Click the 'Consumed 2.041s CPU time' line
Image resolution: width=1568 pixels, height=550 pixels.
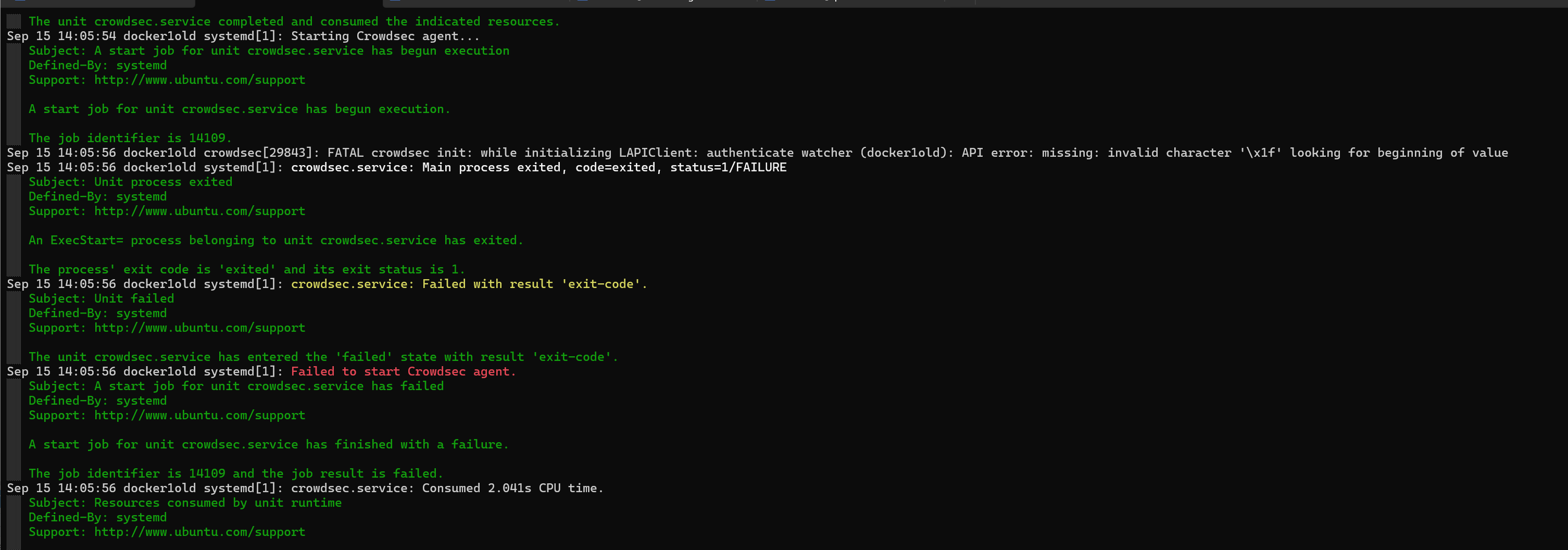click(x=447, y=488)
